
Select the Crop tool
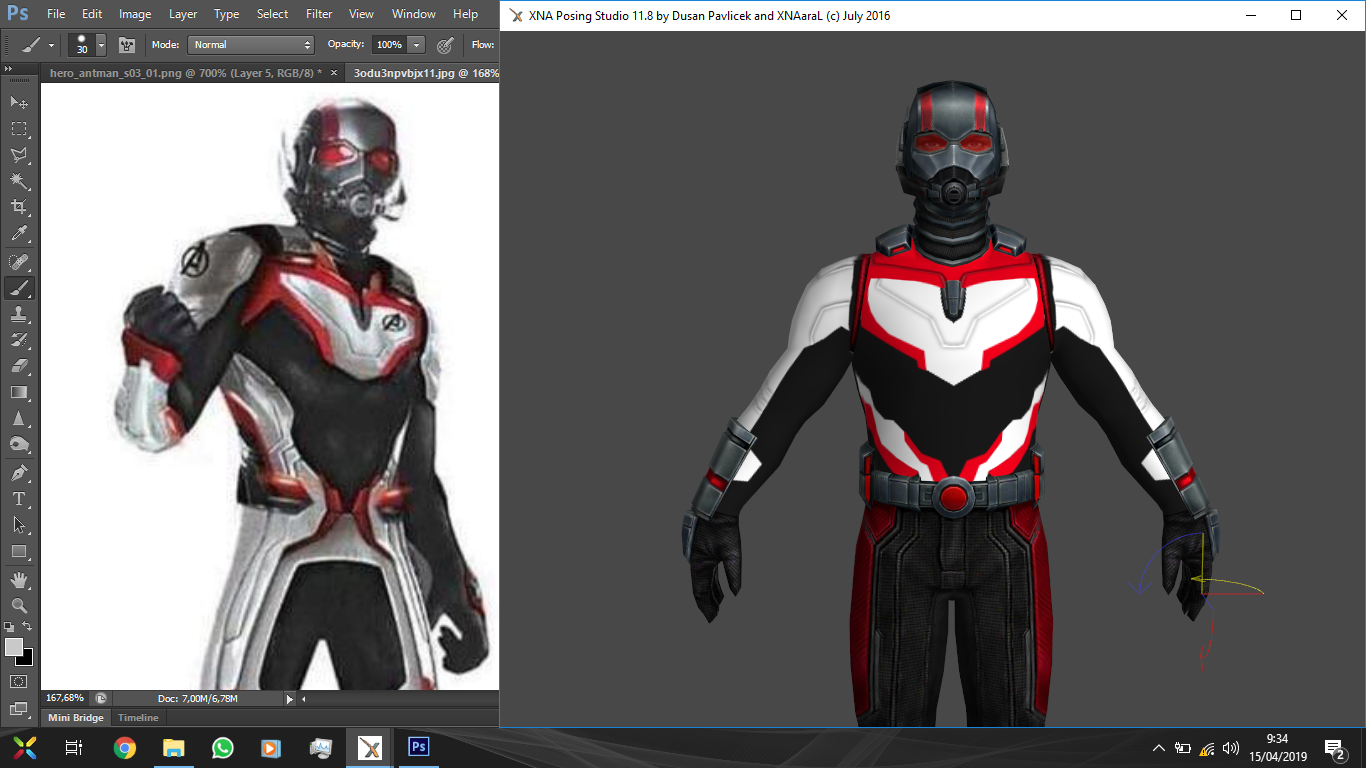pyautogui.click(x=19, y=207)
